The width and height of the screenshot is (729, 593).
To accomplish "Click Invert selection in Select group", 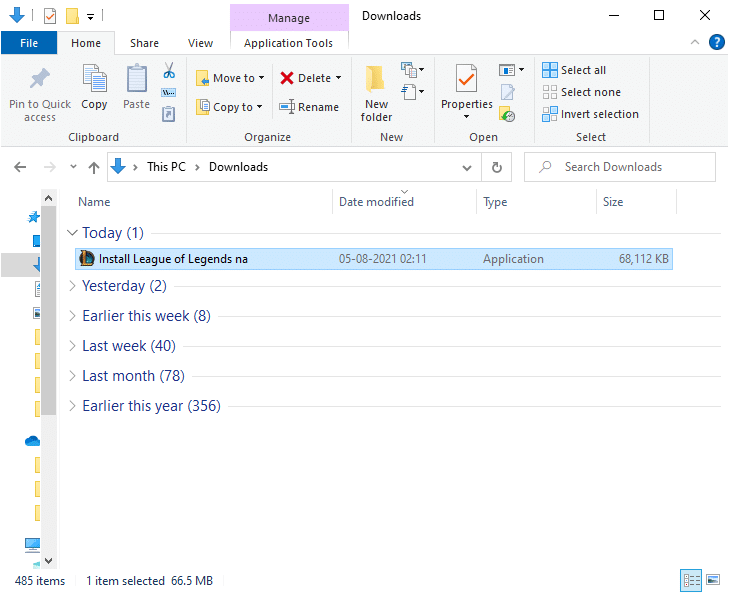I will [590, 114].
